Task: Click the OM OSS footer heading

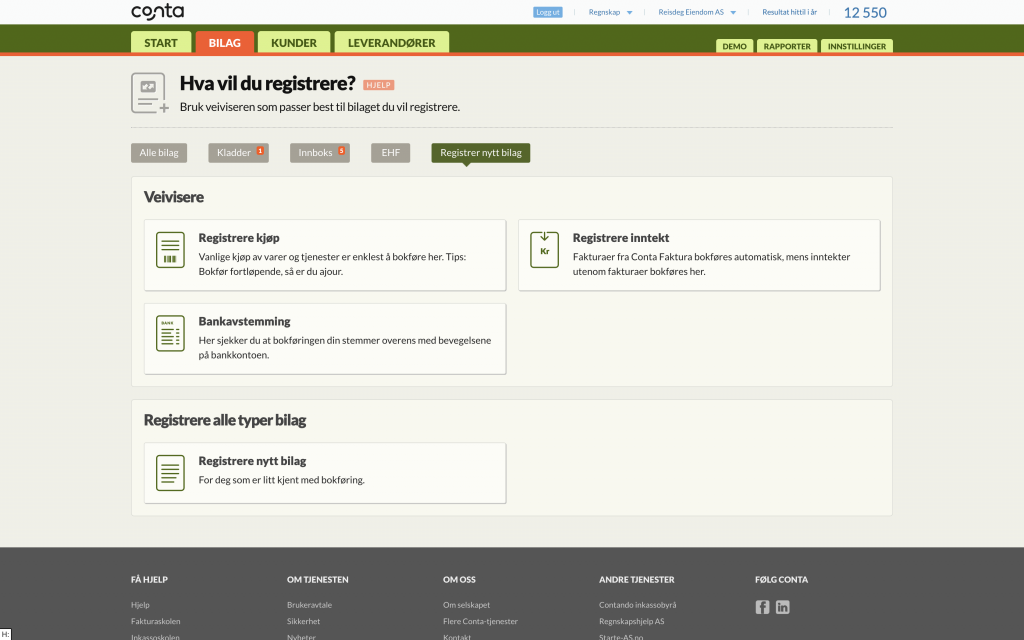Action: point(459,579)
